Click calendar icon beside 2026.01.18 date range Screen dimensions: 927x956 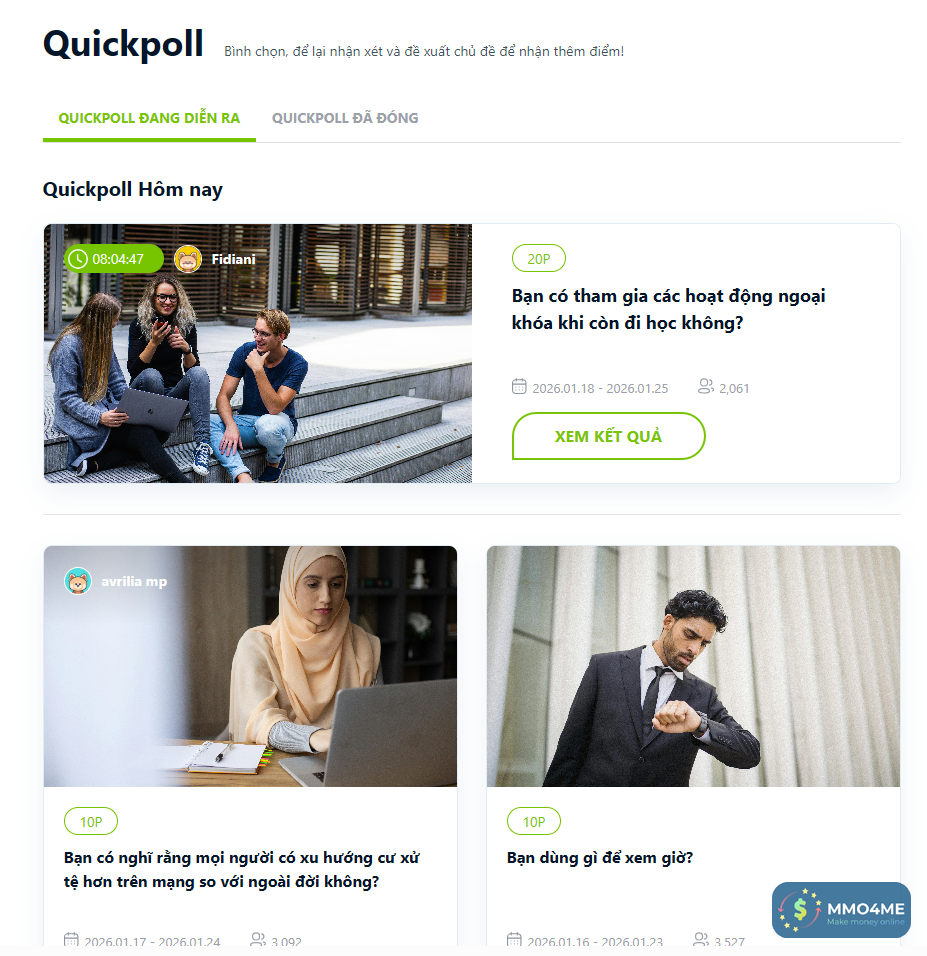(x=519, y=387)
